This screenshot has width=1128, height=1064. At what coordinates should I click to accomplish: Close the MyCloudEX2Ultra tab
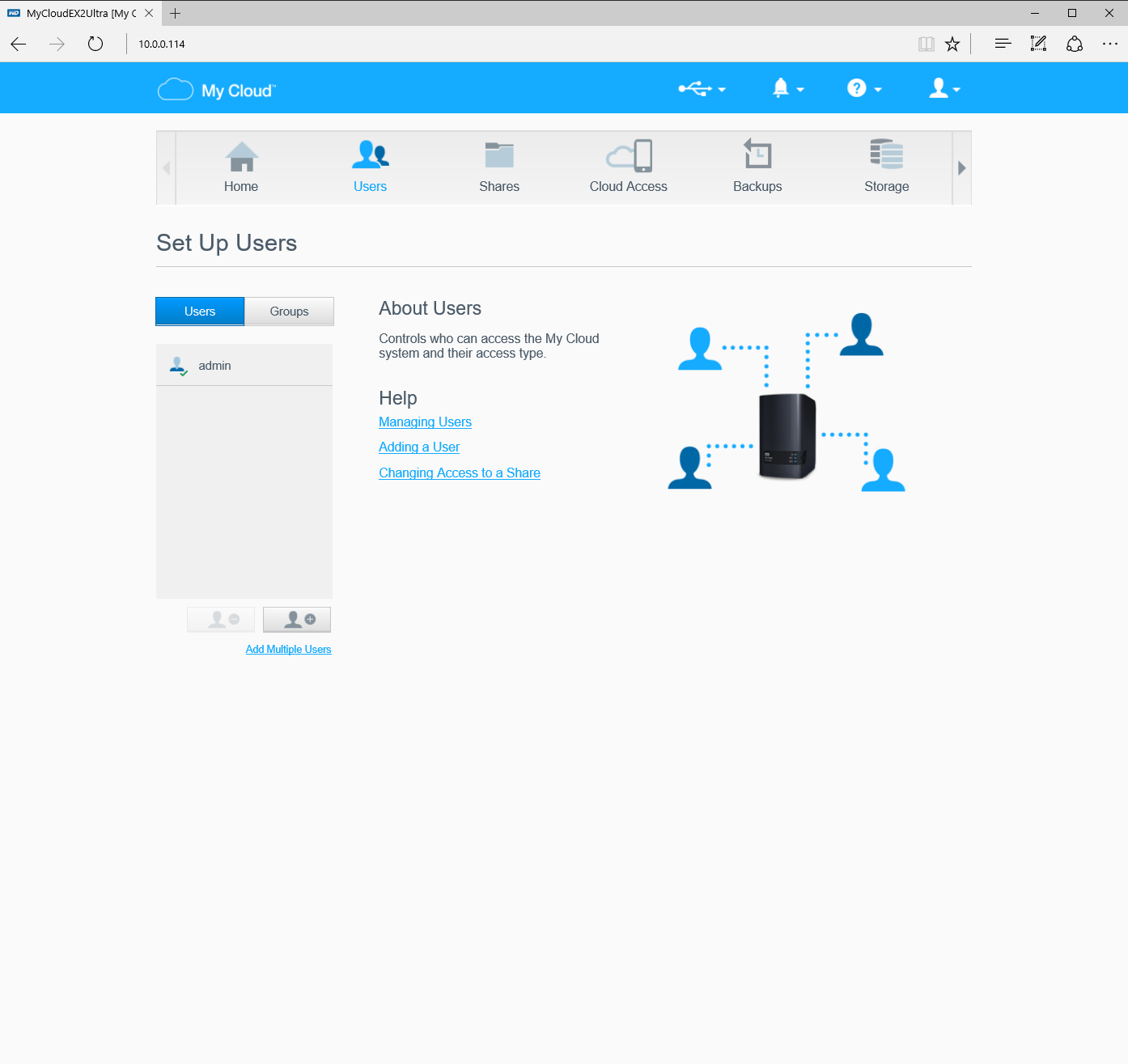tap(149, 13)
